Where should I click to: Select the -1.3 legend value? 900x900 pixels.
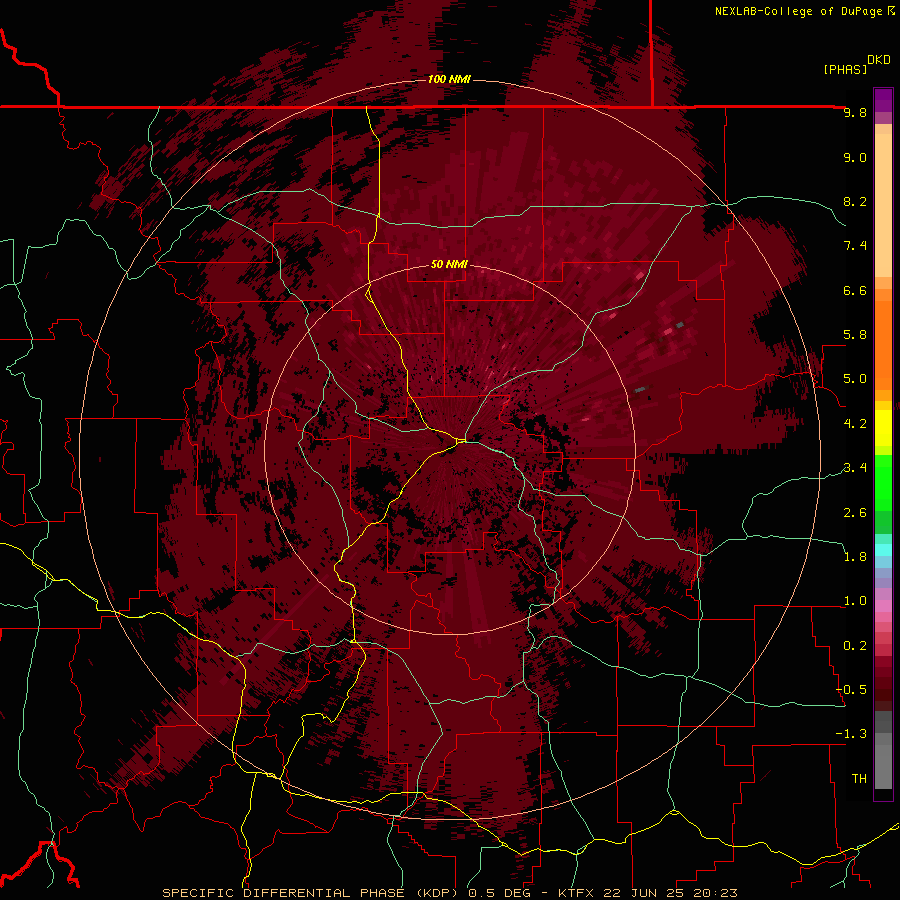coord(851,734)
